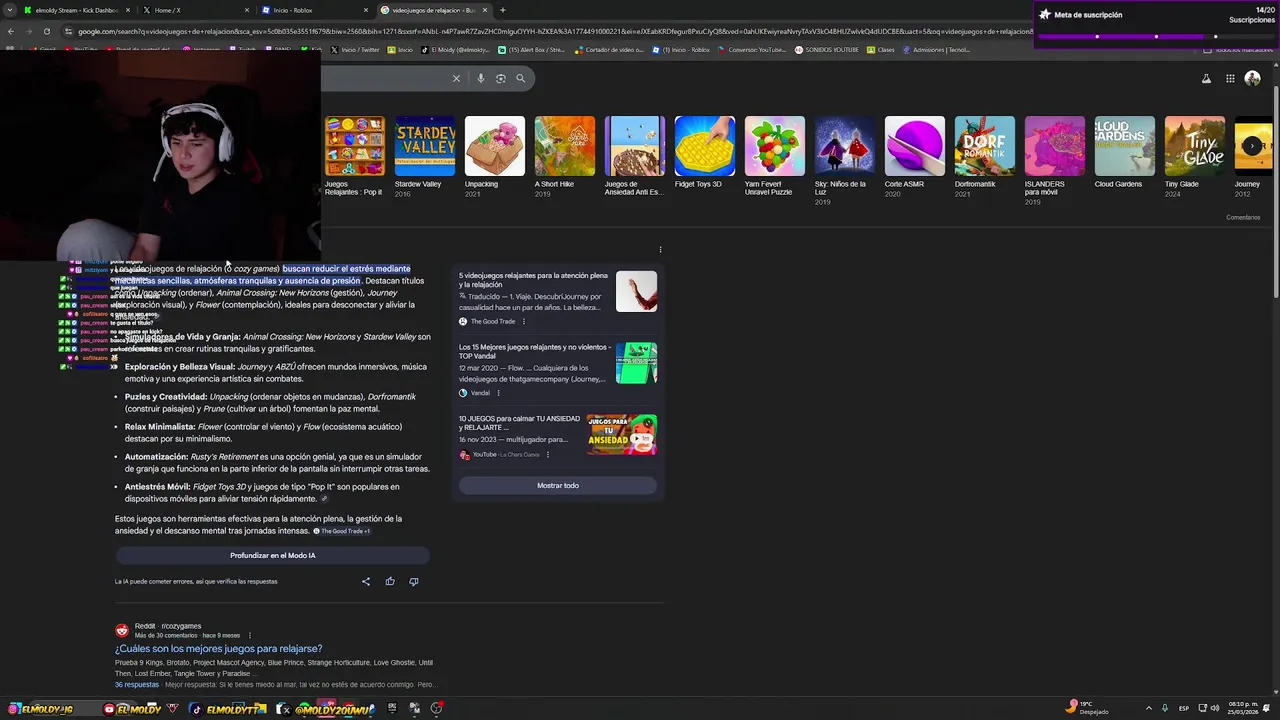Select the videojuegos de relajacion Google tab
The image size is (1280, 720).
tap(433, 10)
